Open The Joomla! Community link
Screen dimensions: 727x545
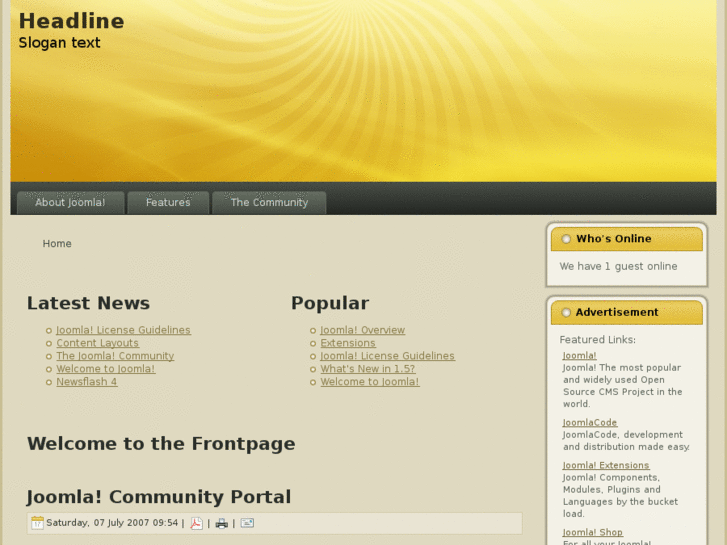(x=115, y=356)
